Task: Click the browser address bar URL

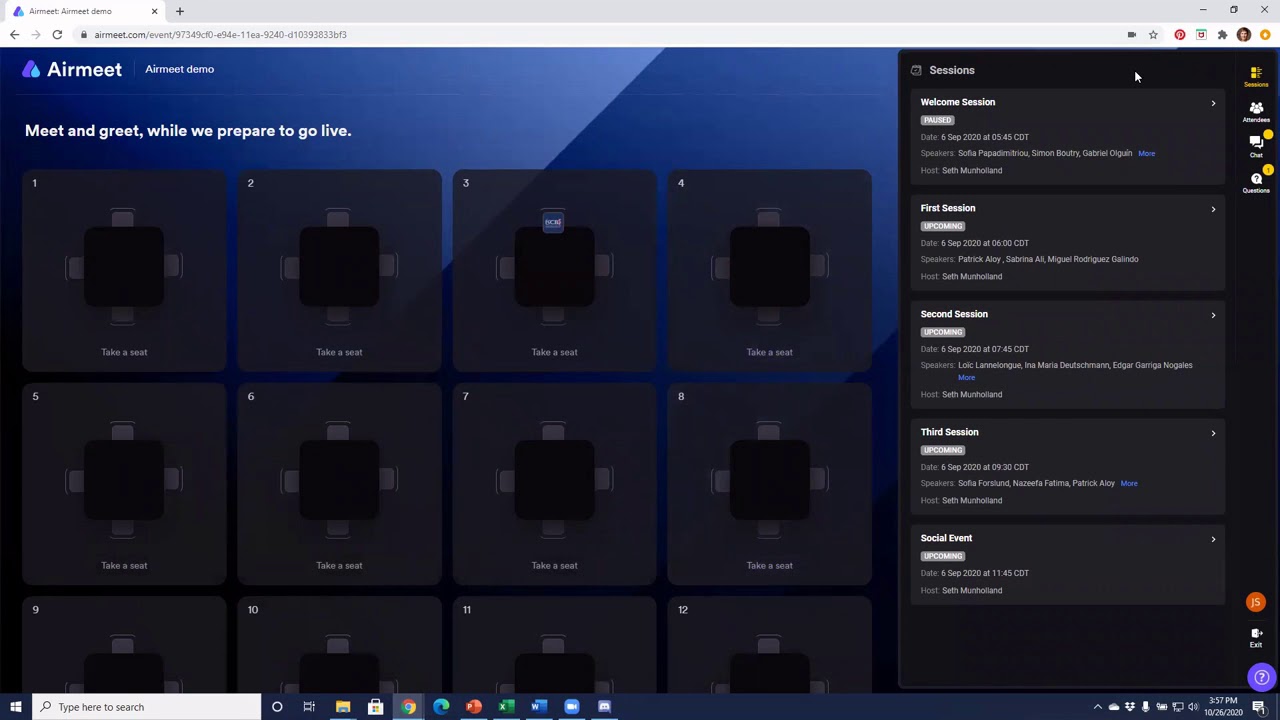Action: (x=220, y=35)
